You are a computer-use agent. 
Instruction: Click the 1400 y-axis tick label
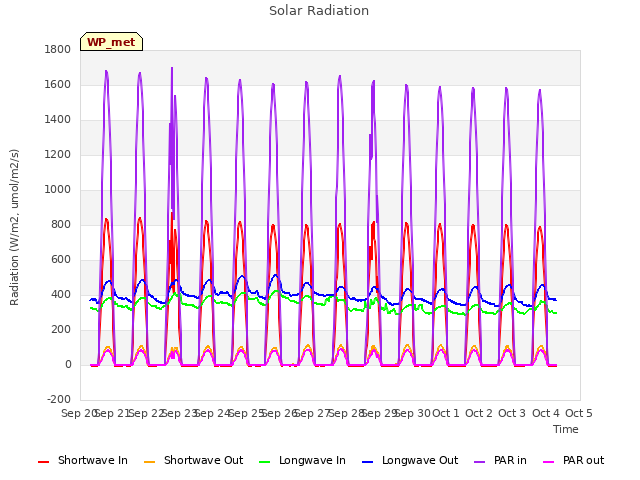pos(58,120)
